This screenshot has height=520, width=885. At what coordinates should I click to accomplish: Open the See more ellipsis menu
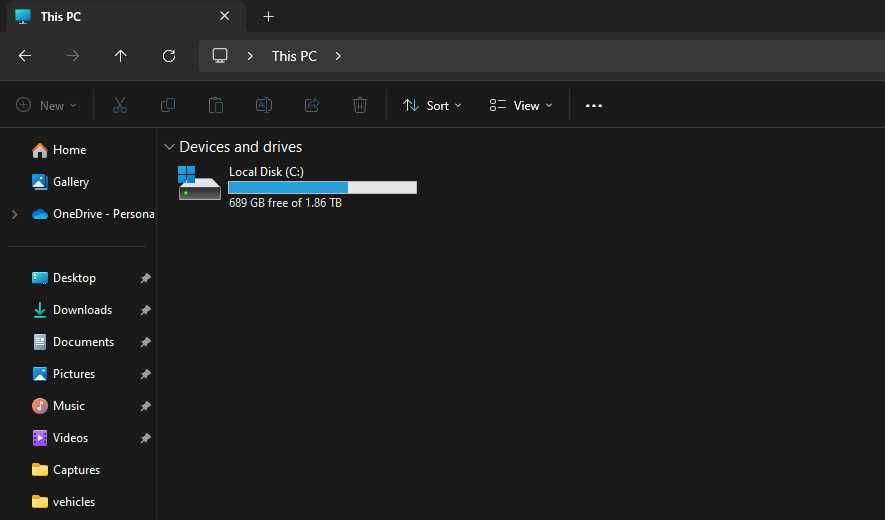tap(594, 106)
